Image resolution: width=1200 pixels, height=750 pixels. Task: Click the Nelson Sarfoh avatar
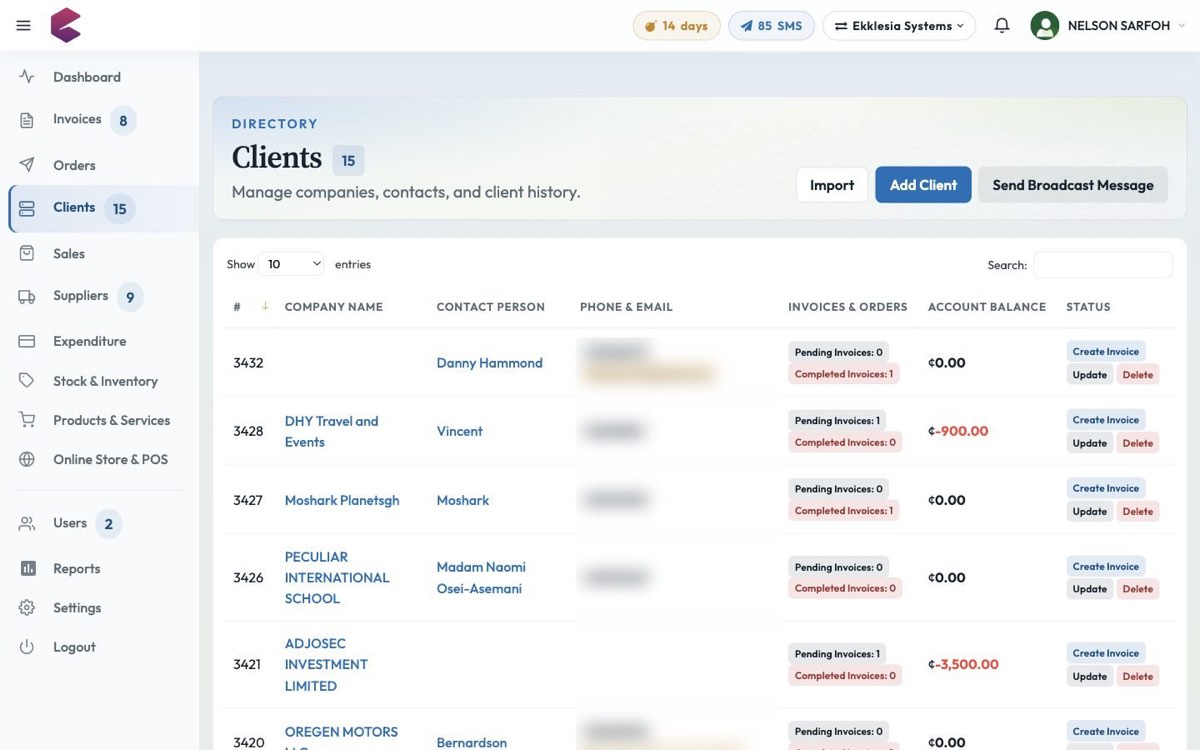coord(1045,26)
